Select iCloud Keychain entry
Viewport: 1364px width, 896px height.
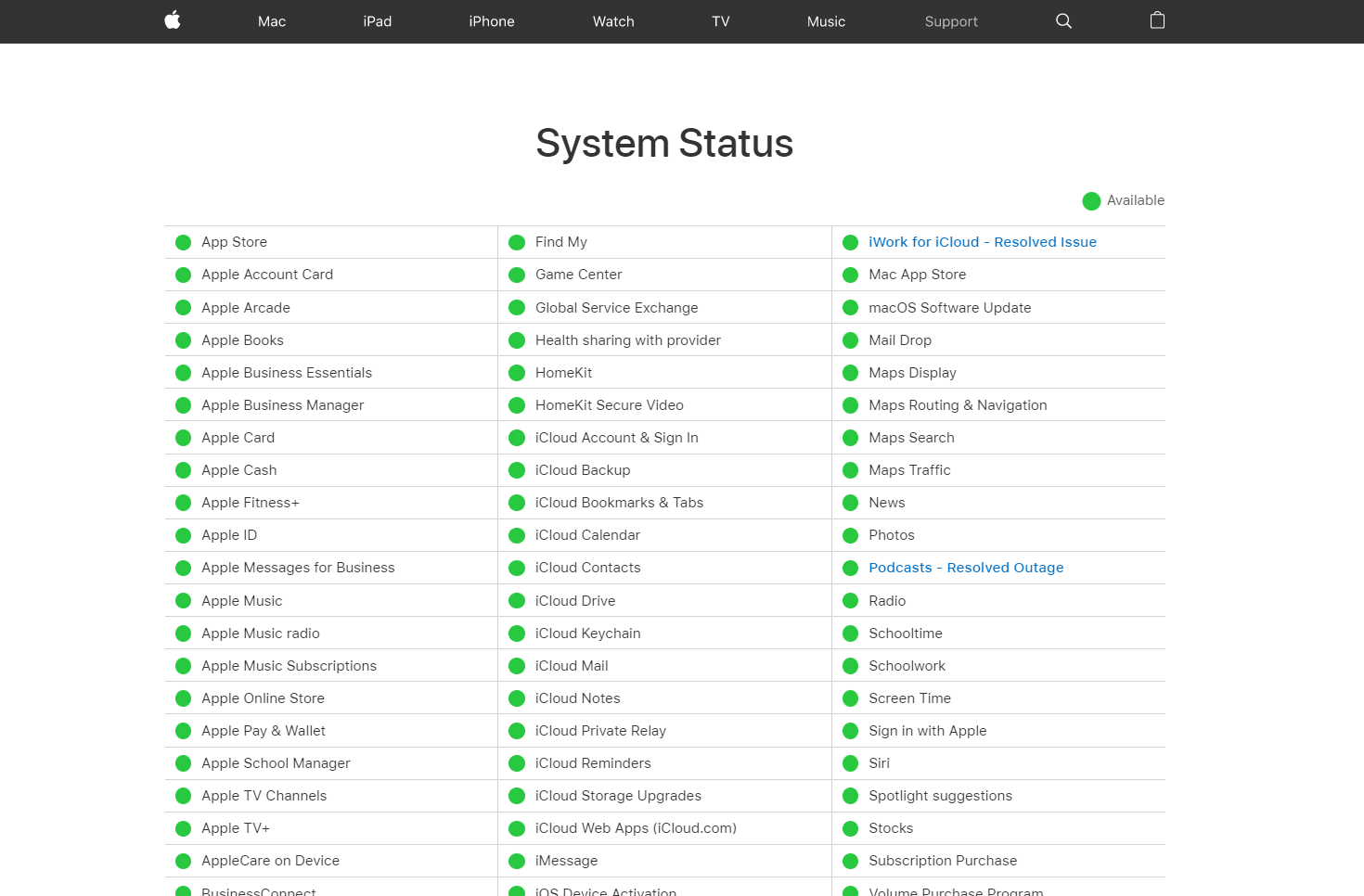(588, 634)
